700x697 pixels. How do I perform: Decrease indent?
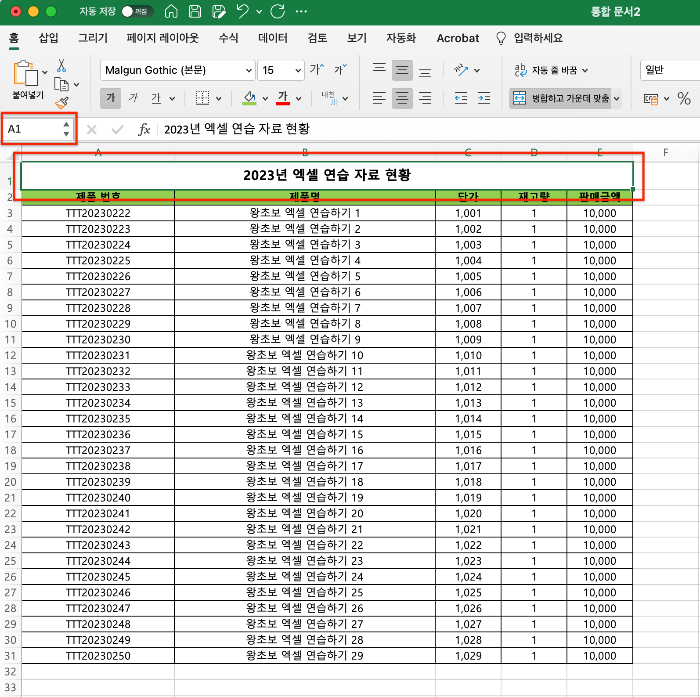tap(461, 98)
